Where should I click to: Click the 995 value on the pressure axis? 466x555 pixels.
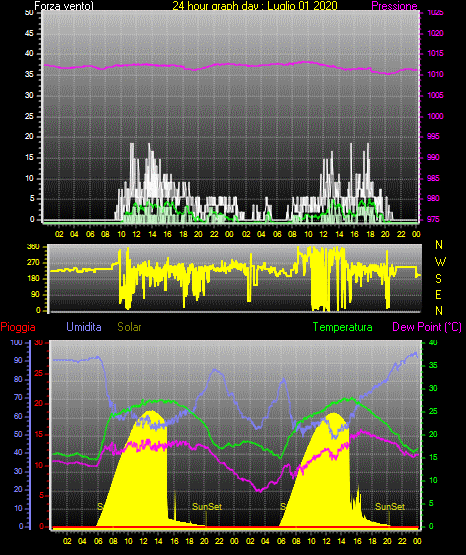point(433,136)
